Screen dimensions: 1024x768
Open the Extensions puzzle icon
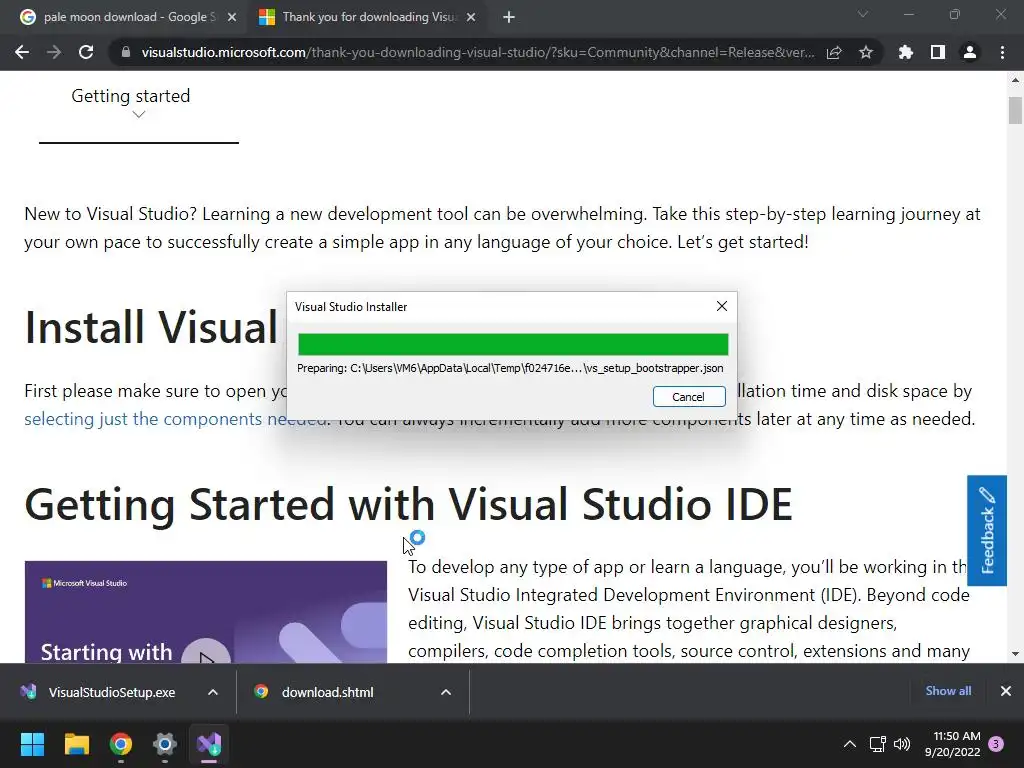(x=905, y=52)
